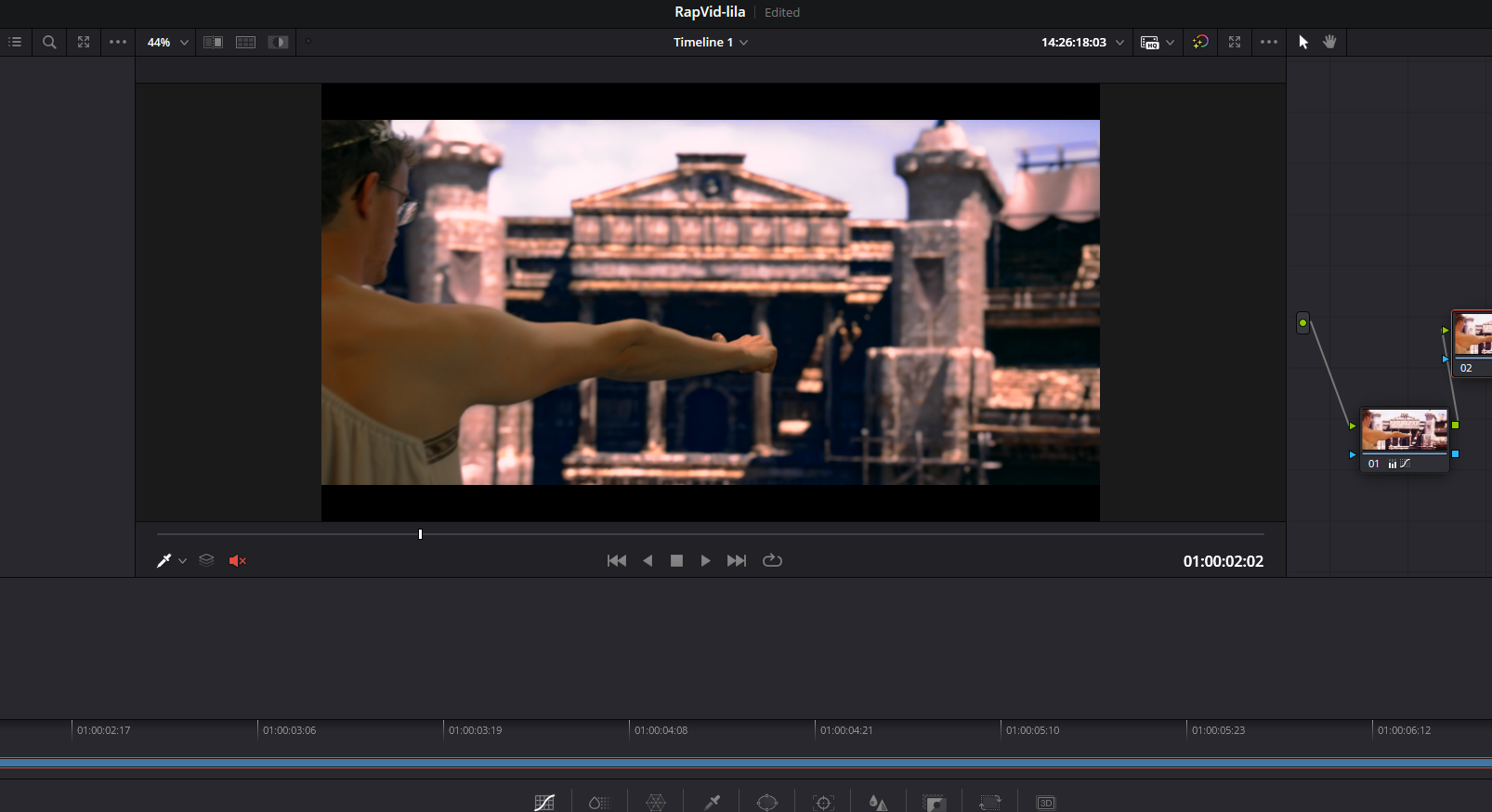The width and height of the screenshot is (1492, 812).
Task: Open the Key palette
Action: (x=935, y=803)
